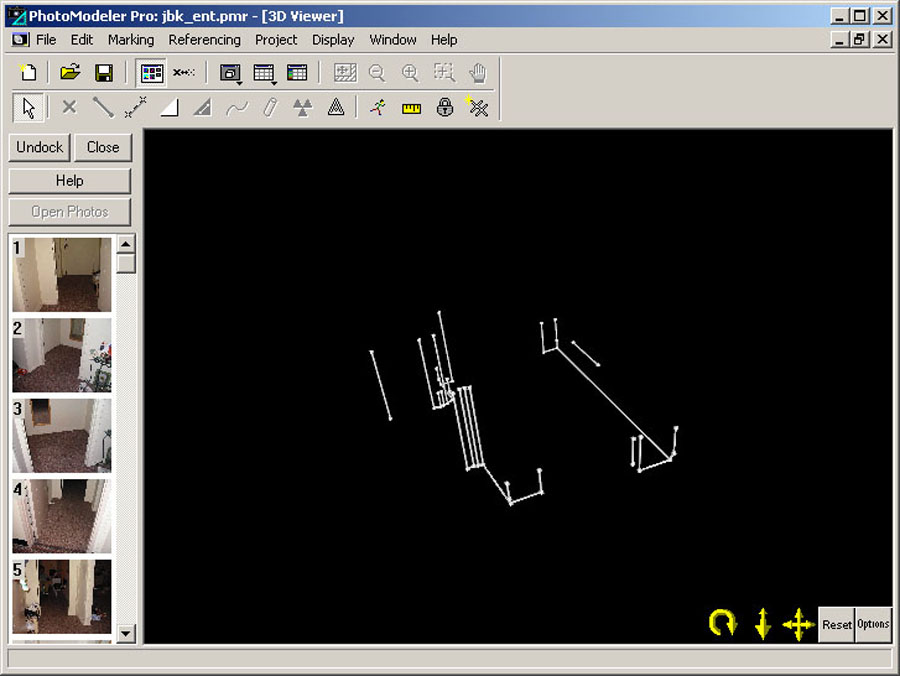Toggle the photo thumbnail grid icon
Viewport: 900px width, 676px height.
152,72
